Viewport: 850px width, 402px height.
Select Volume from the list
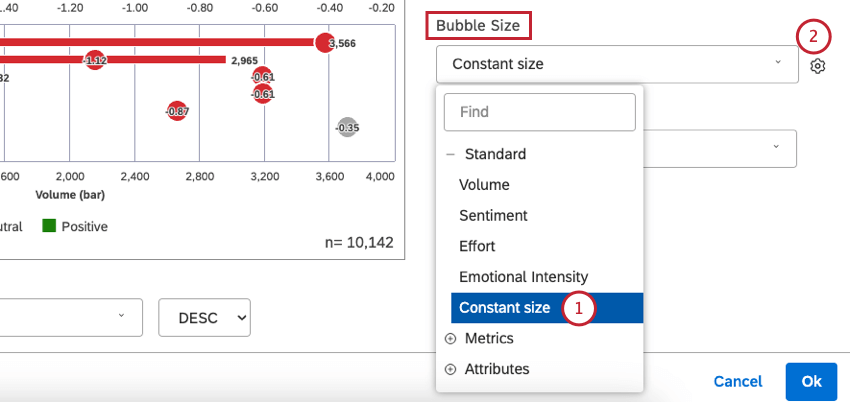click(484, 185)
